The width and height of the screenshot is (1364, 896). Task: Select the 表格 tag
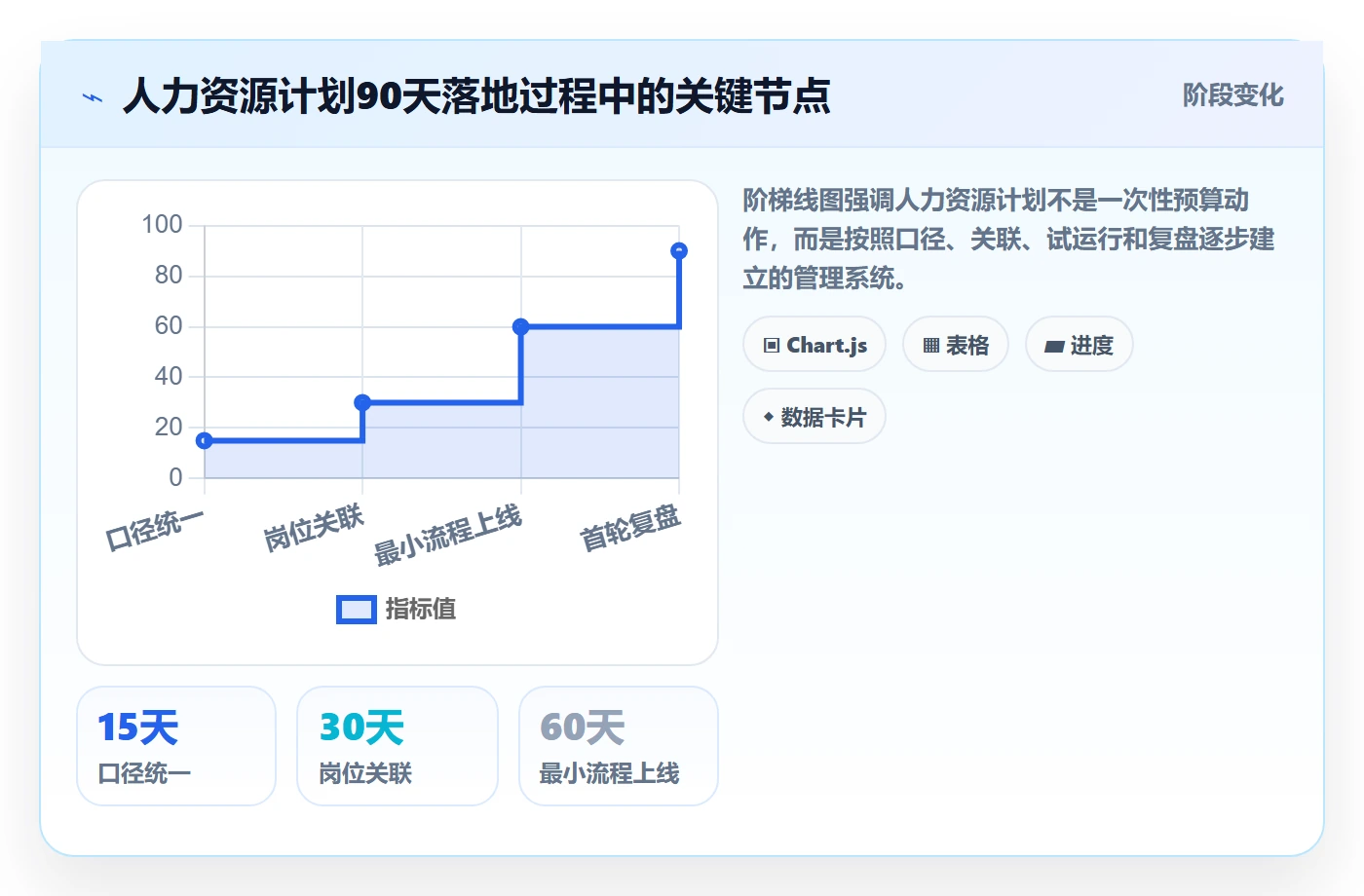click(956, 345)
